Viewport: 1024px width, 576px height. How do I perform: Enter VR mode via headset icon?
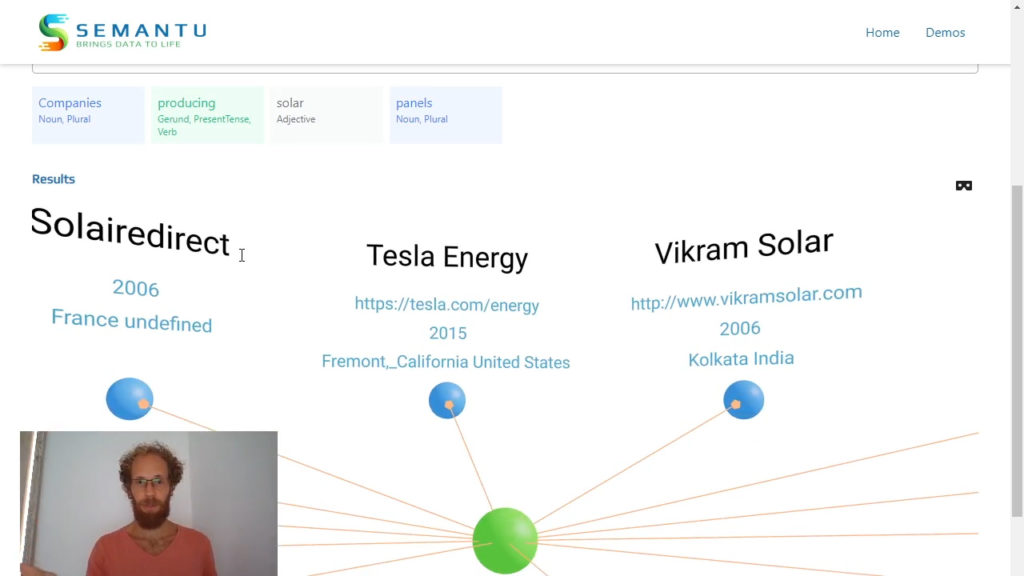coord(964,186)
